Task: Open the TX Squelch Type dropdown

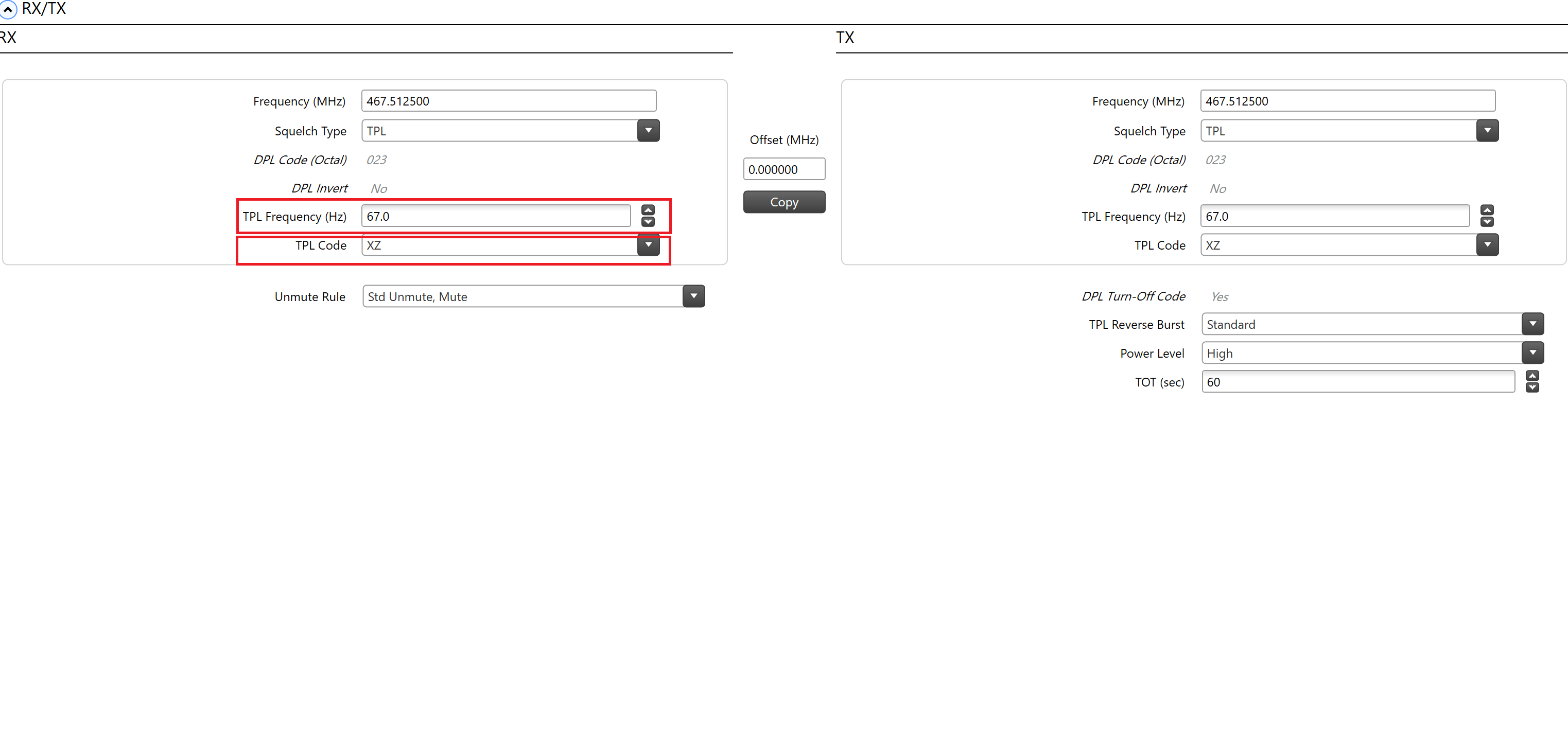Action: (x=1487, y=130)
